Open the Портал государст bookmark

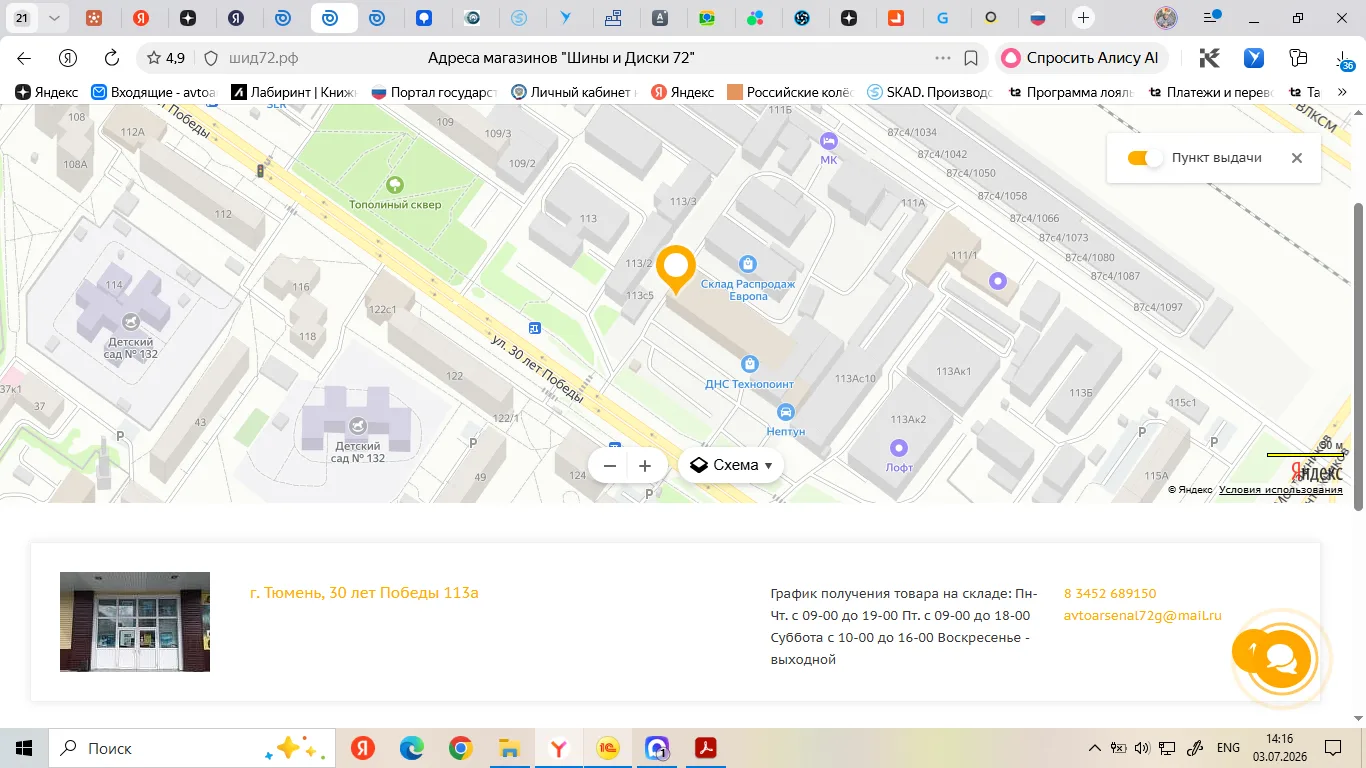click(434, 92)
